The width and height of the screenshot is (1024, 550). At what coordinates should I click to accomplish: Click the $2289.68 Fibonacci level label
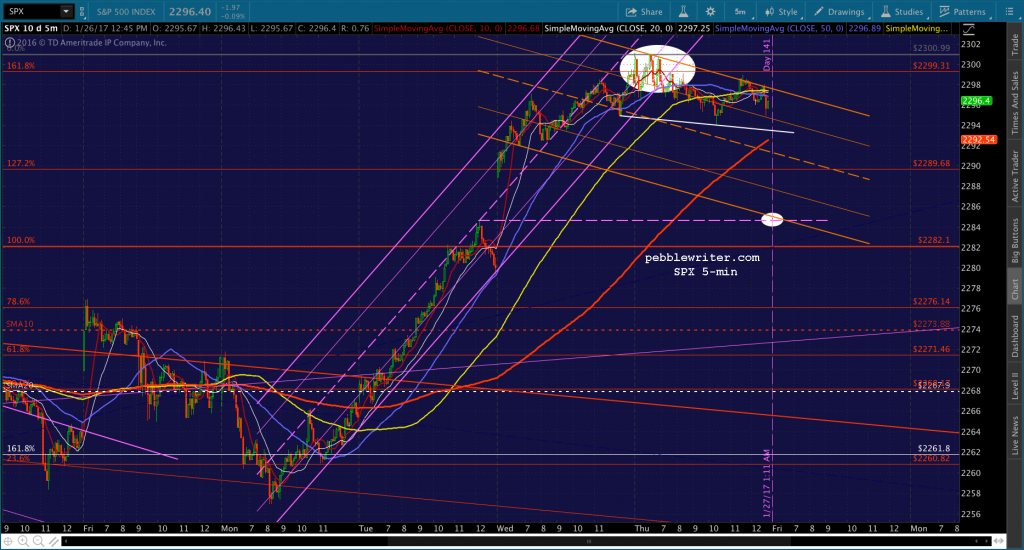931,163
